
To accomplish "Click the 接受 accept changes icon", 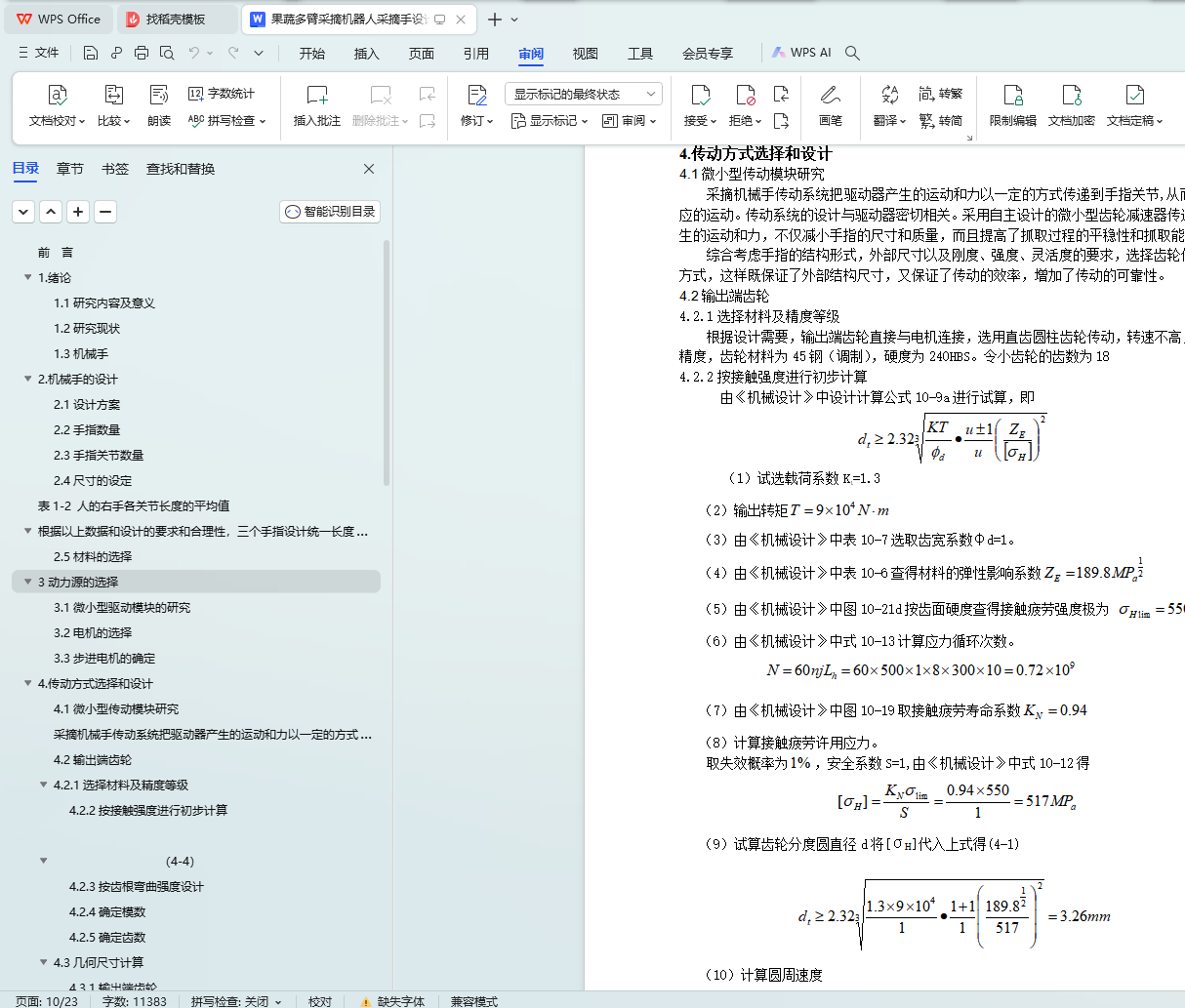I will pyautogui.click(x=700, y=95).
